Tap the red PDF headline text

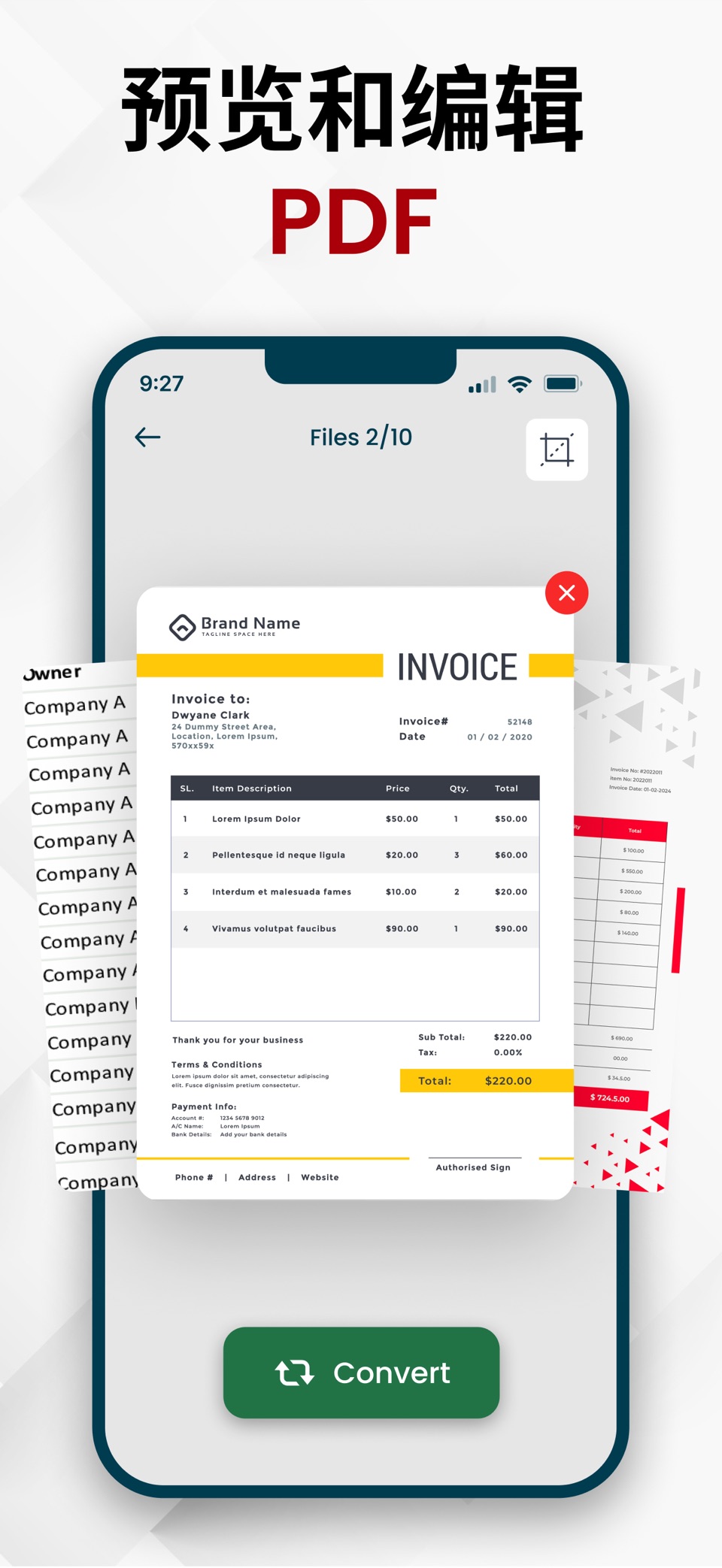pyautogui.click(x=353, y=221)
